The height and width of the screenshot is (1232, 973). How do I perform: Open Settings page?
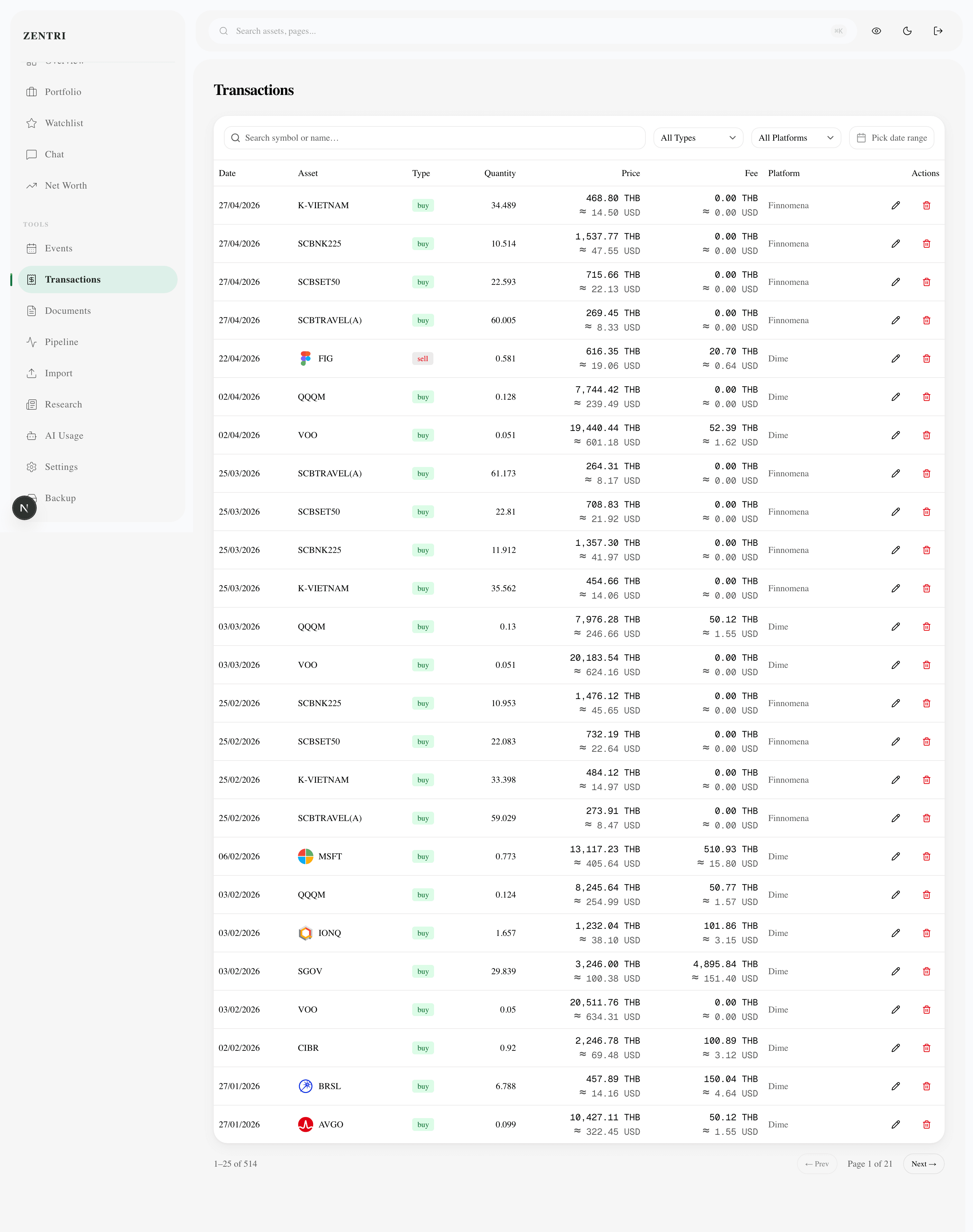pos(98,467)
